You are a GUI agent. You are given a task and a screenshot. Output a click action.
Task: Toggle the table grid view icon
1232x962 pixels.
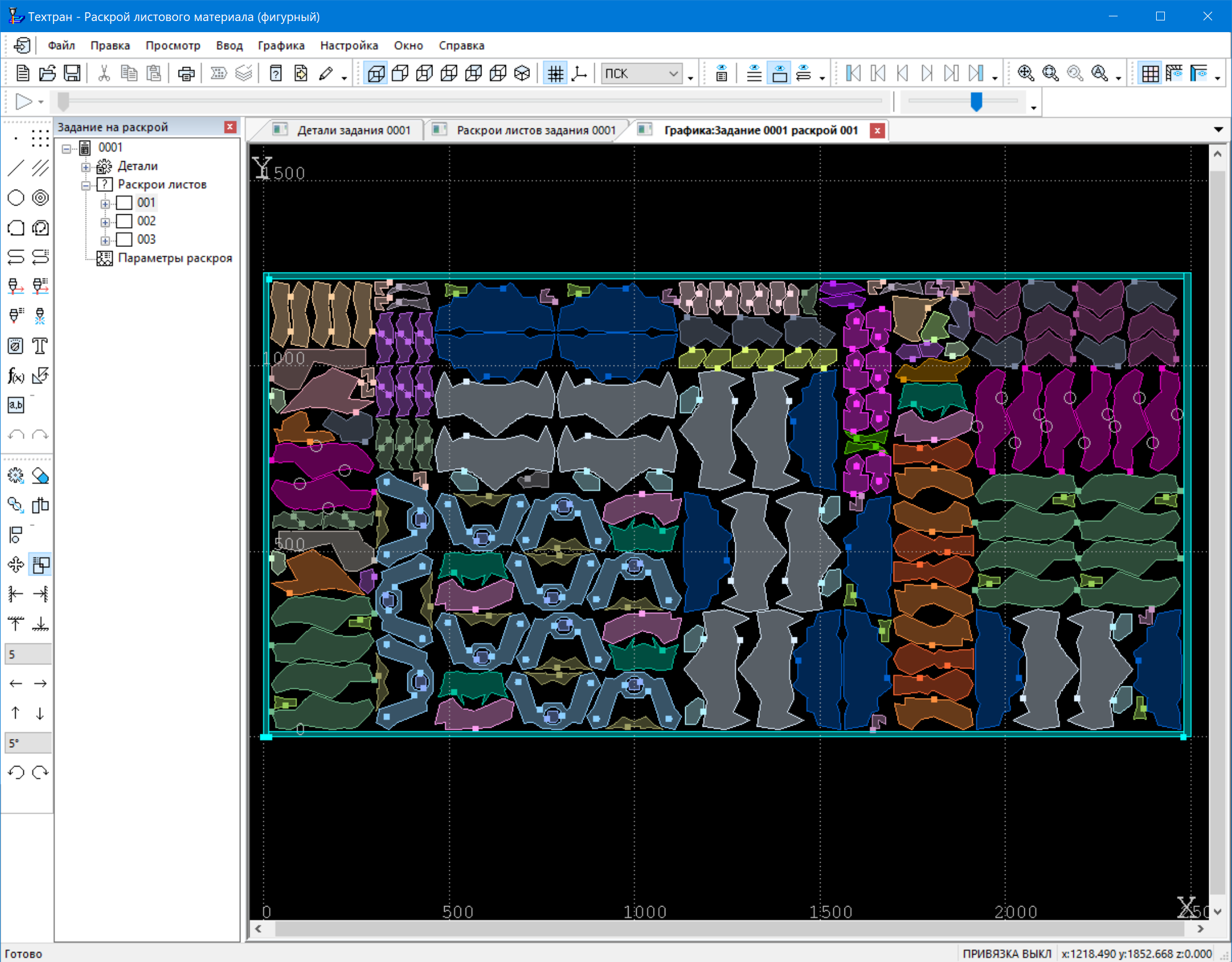pyautogui.click(x=1150, y=74)
